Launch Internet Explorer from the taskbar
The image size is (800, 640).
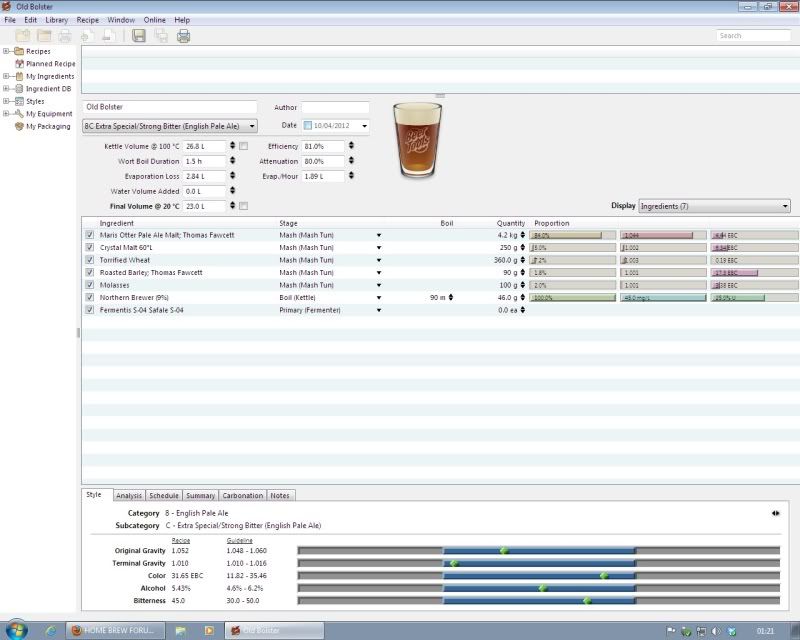[x=51, y=630]
